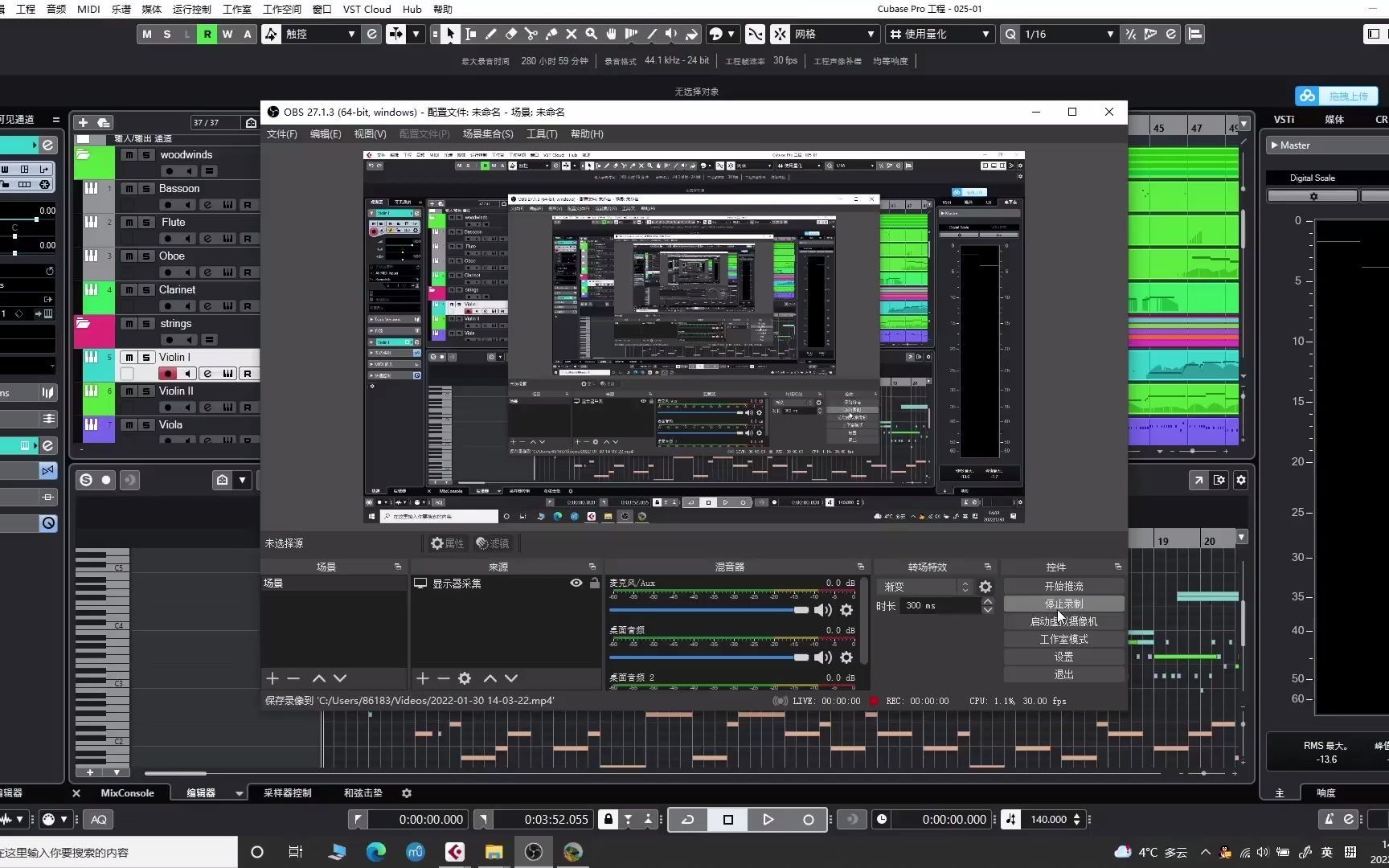1389x868 pixels.
Task: Open OBS Tools menu
Action: point(542,134)
